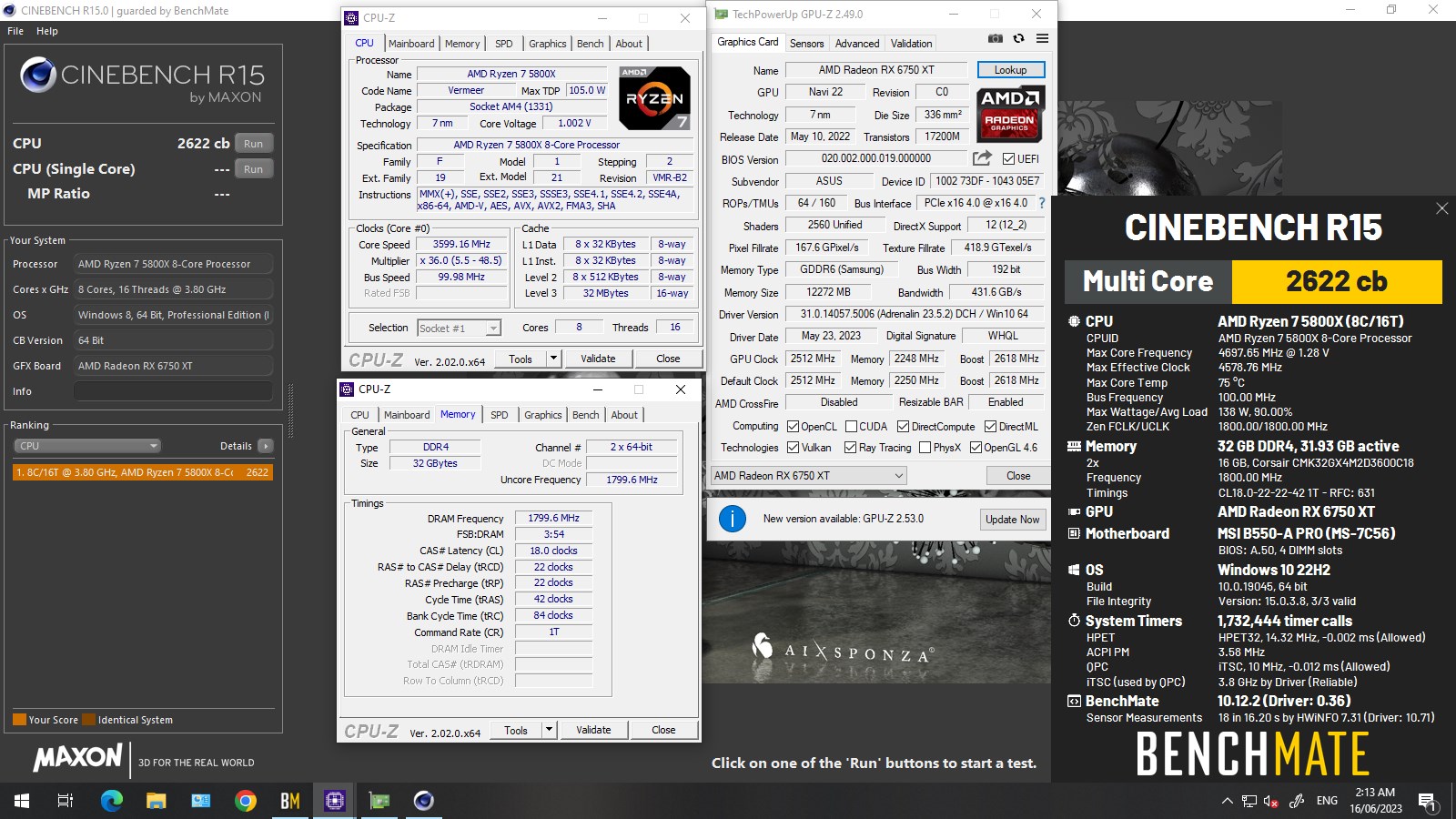Click Update Now in GPU-Z
Screen dimensions: 1456x819
coord(1012,520)
